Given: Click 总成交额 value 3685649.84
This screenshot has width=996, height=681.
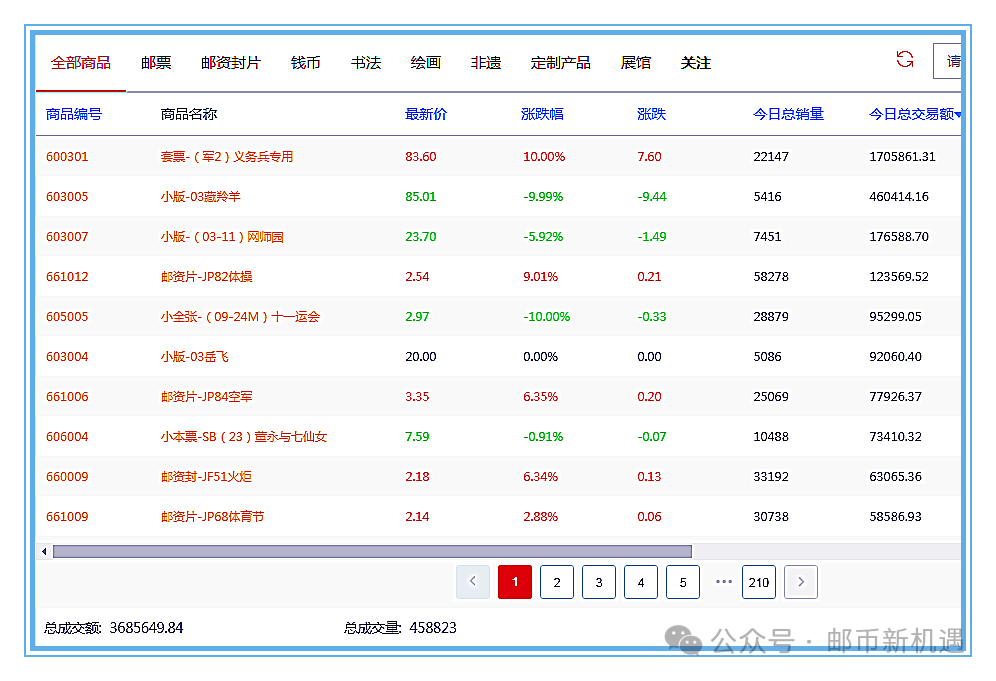Looking at the screenshot, I should point(146,628).
